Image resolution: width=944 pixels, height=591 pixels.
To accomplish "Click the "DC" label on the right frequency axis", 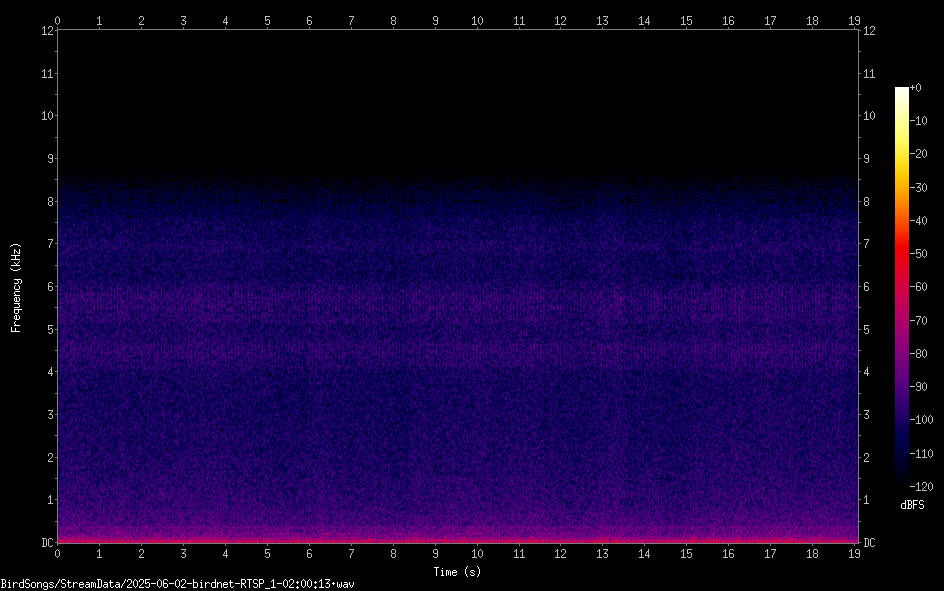I will click(869, 543).
